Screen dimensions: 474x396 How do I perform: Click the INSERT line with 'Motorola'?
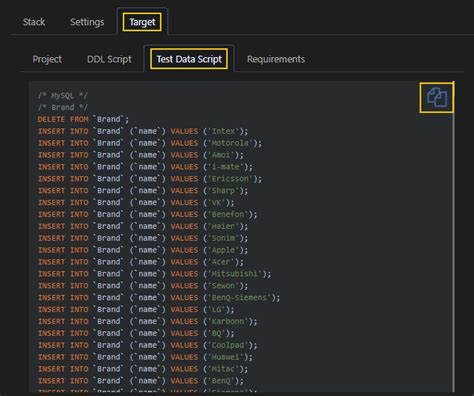pos(150,143)
